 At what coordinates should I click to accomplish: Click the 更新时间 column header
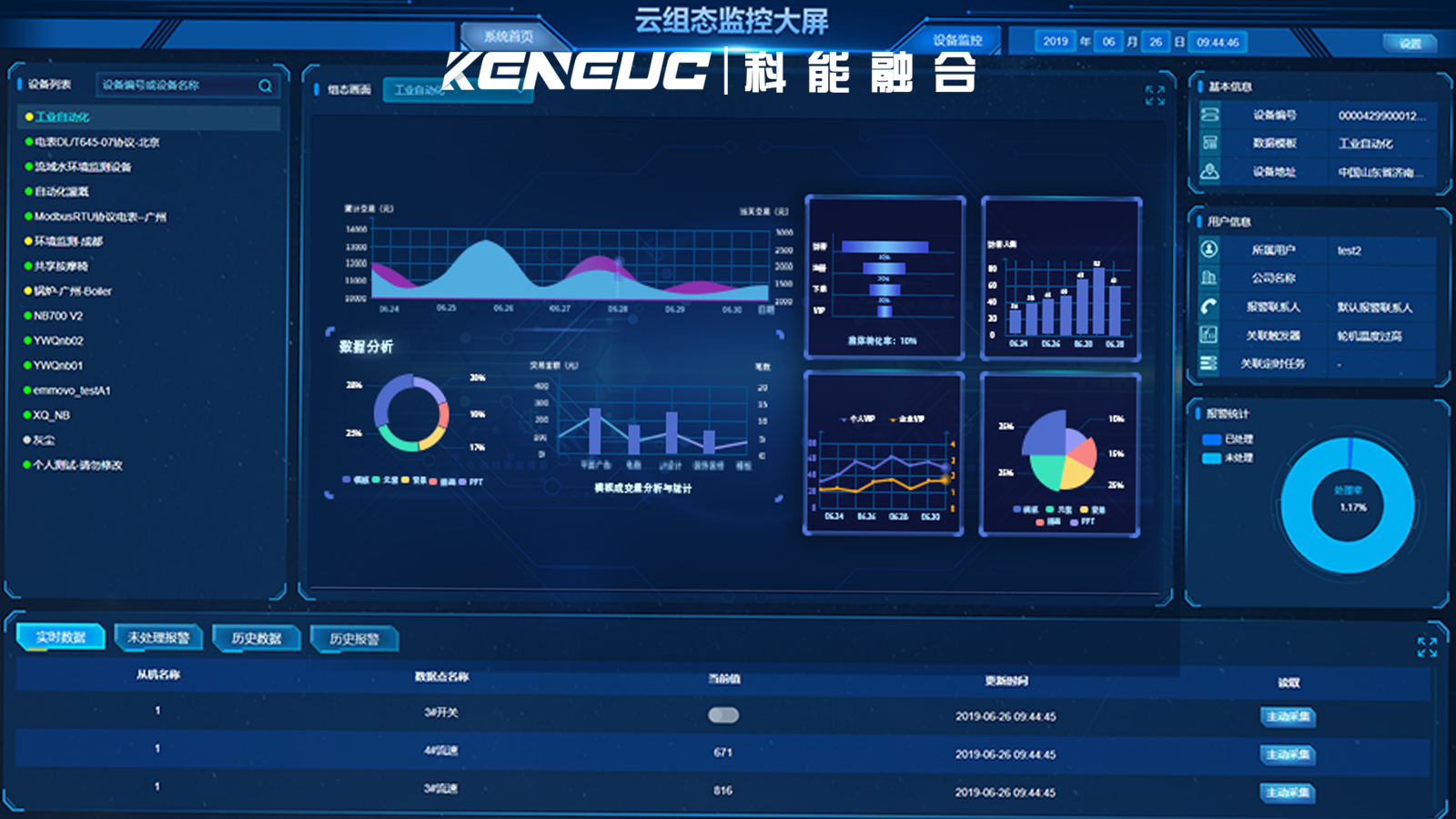click(x=1006, y=681)
